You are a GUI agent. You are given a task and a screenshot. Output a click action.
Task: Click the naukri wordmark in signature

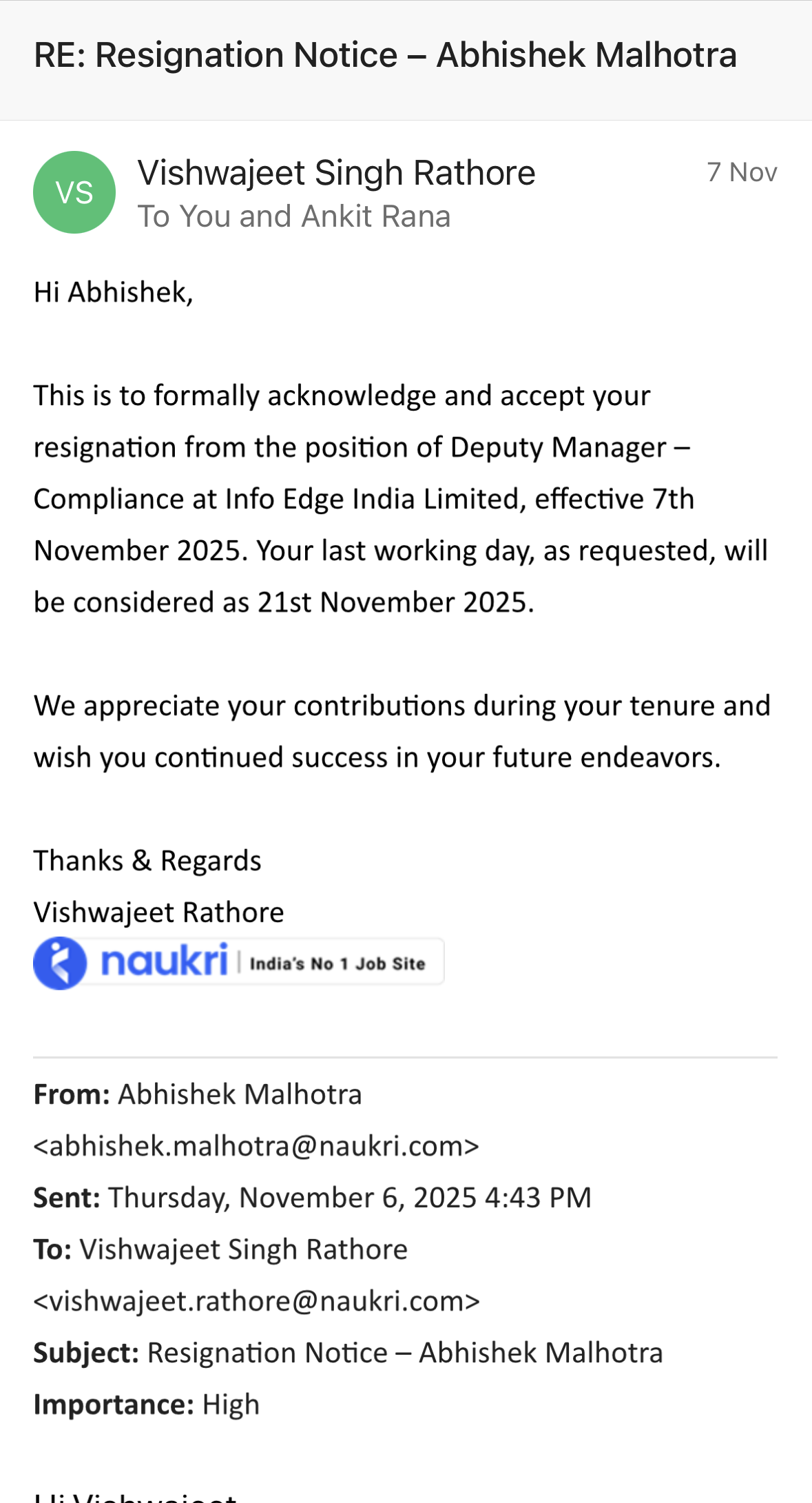164,961
